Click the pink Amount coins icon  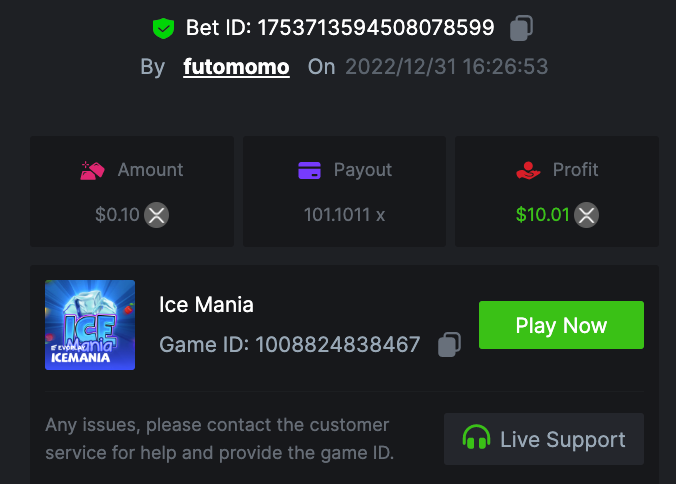click(93, 170)
